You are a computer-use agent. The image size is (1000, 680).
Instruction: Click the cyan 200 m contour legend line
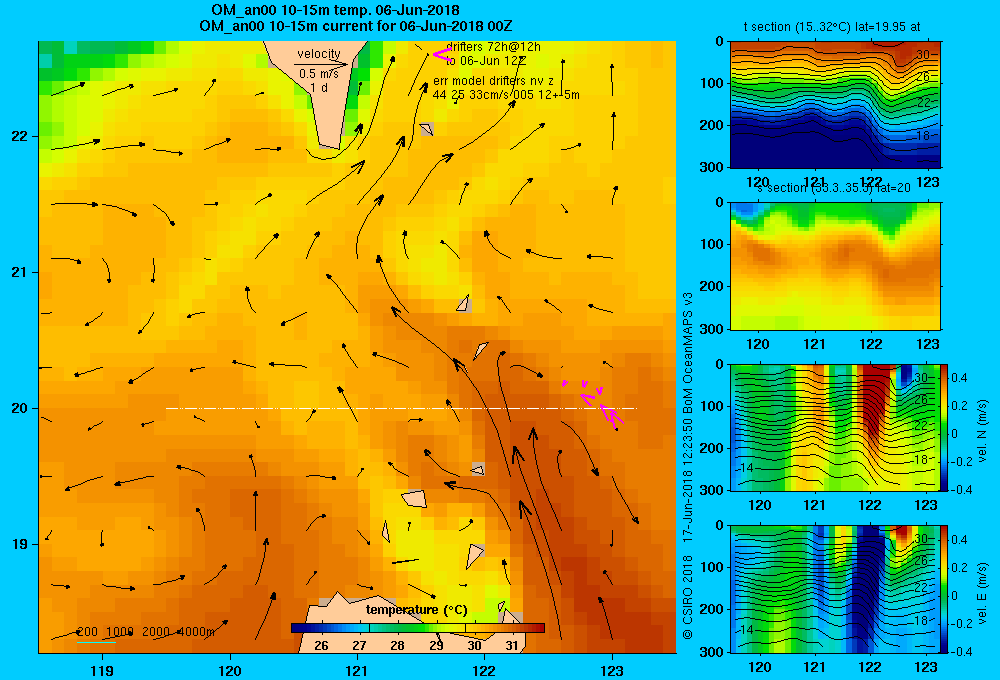click(96, 641)
